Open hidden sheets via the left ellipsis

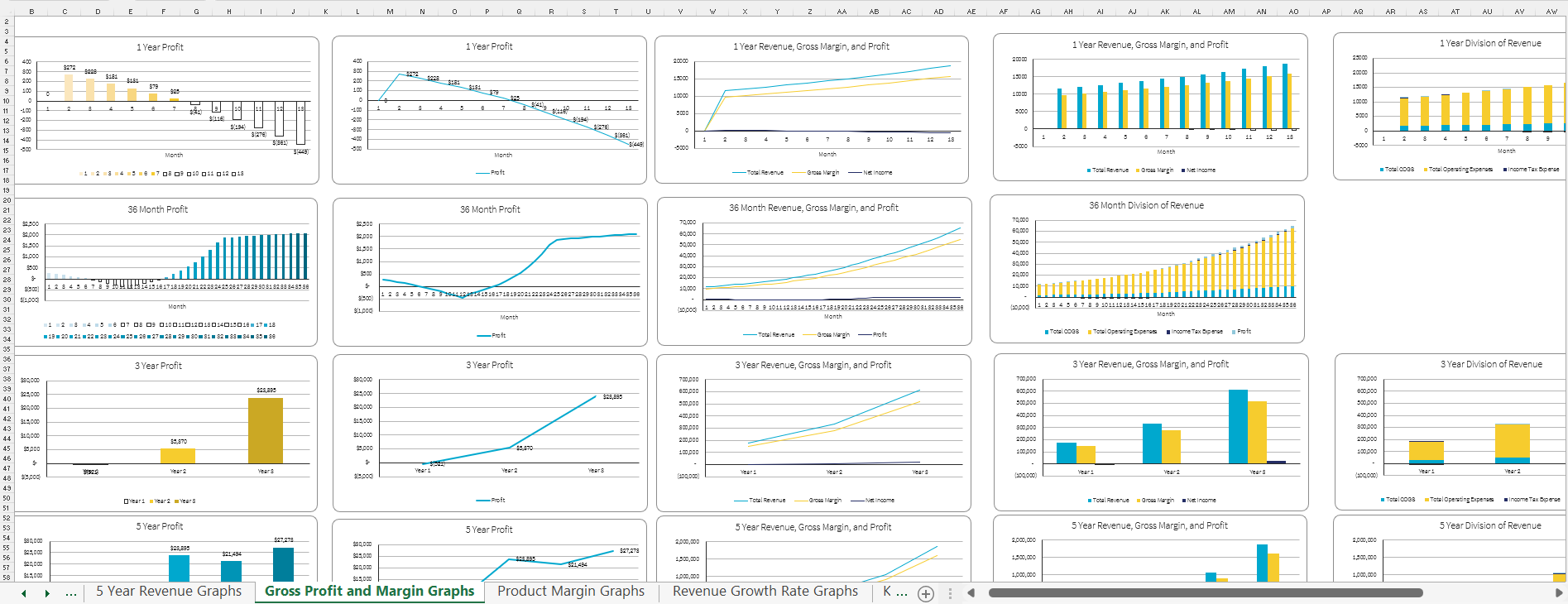(71, 593)
